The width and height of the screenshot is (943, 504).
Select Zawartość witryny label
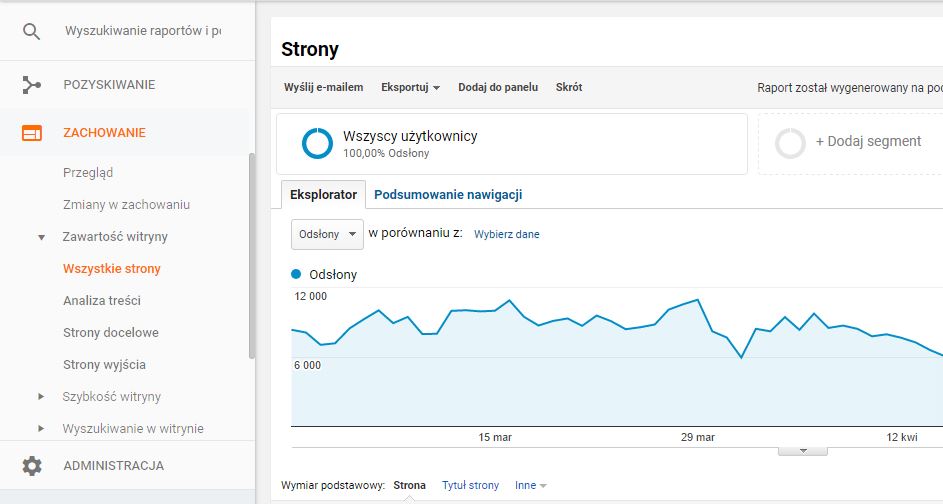click(x=115, y=236)
